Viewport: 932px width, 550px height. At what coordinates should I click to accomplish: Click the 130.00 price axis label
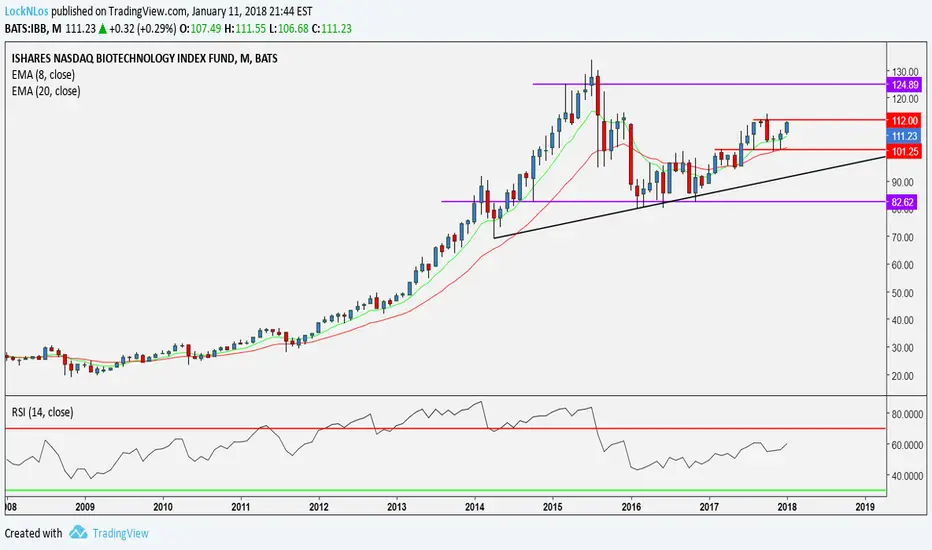coord(905,72)
